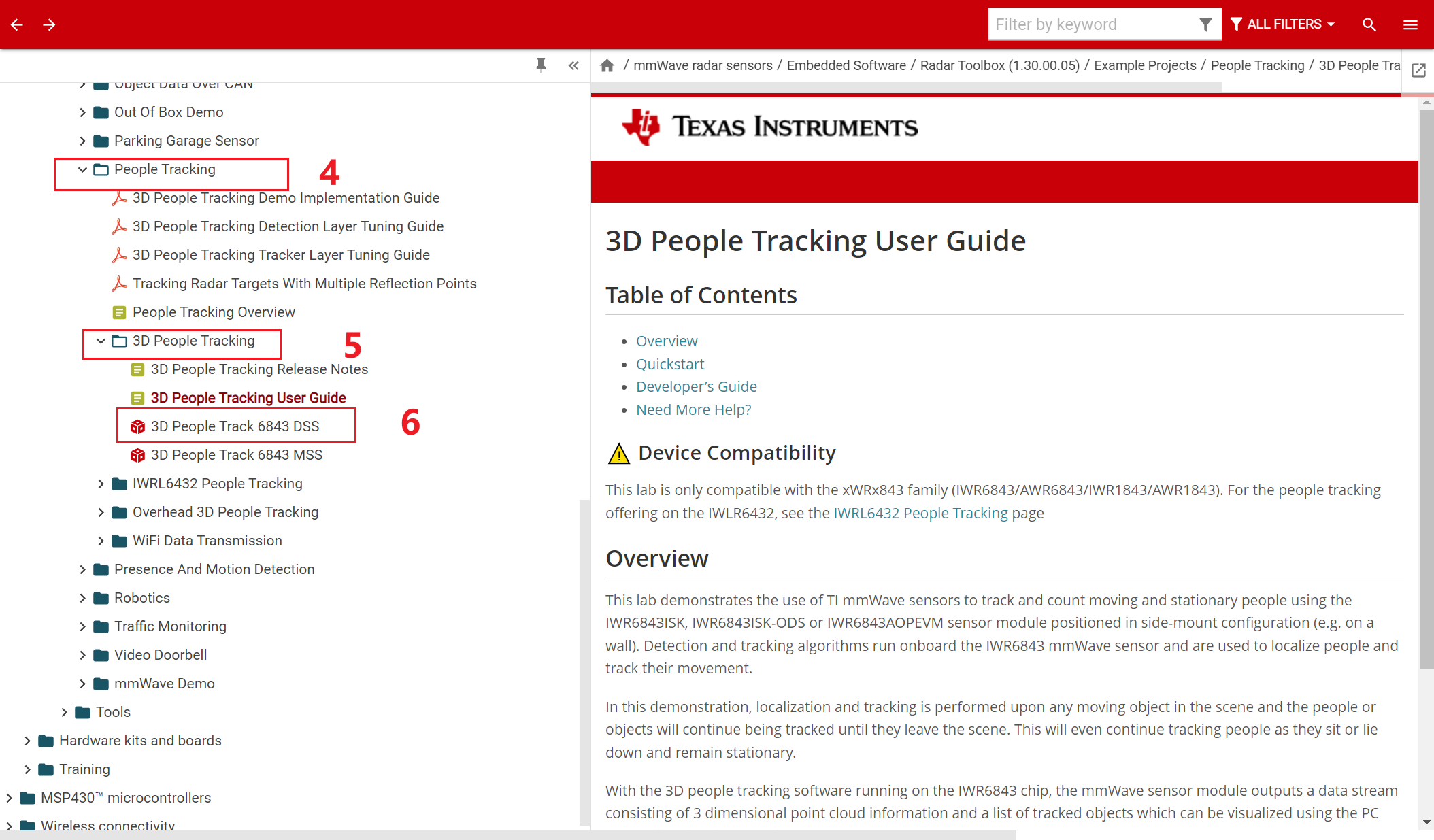1434x840 pixels.
Task: Select 3D People Track 6843 DSS project
Action: (x=235, y=426)
